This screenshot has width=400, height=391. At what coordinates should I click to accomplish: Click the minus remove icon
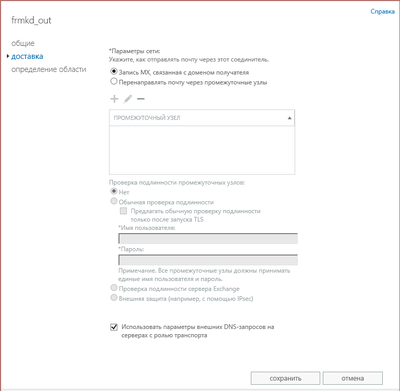(x=141, y=99)
